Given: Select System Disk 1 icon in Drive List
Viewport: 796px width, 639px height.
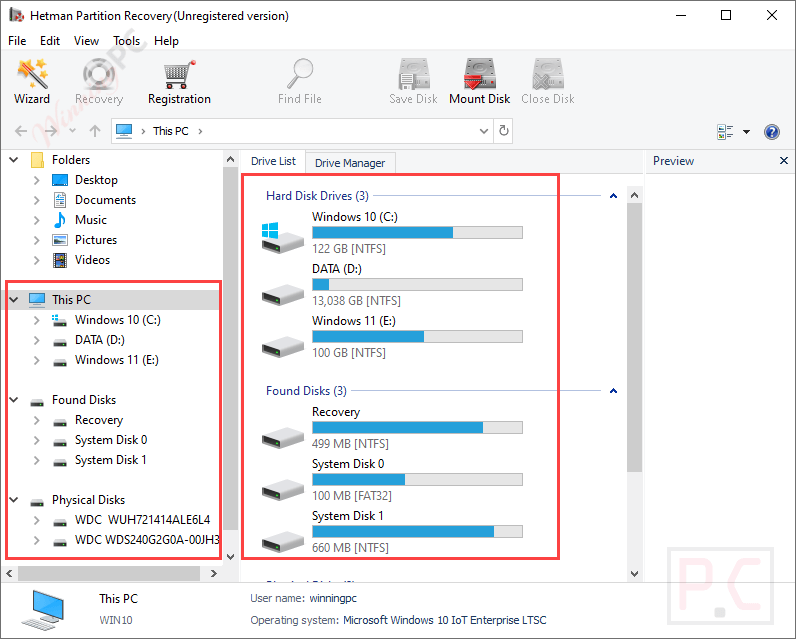Looking at the screenshot, I should pos(282,542).
